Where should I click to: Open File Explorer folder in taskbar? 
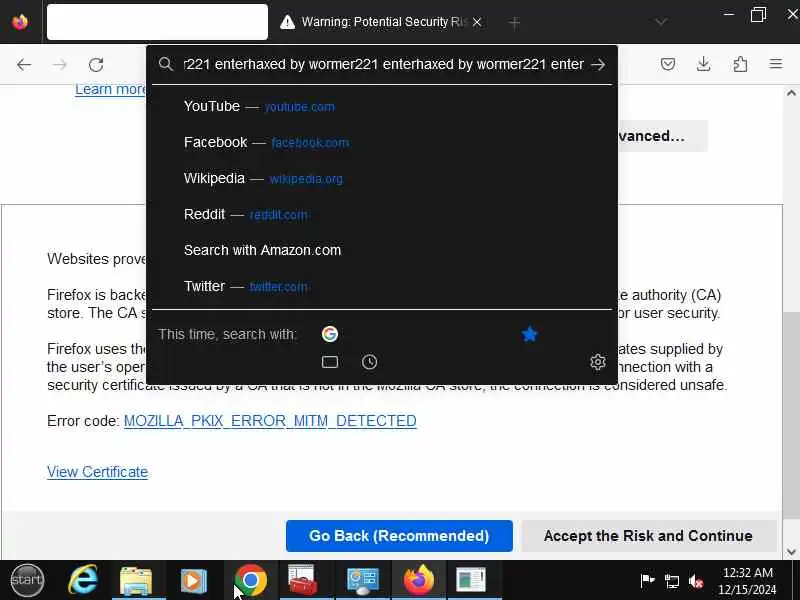136,580
